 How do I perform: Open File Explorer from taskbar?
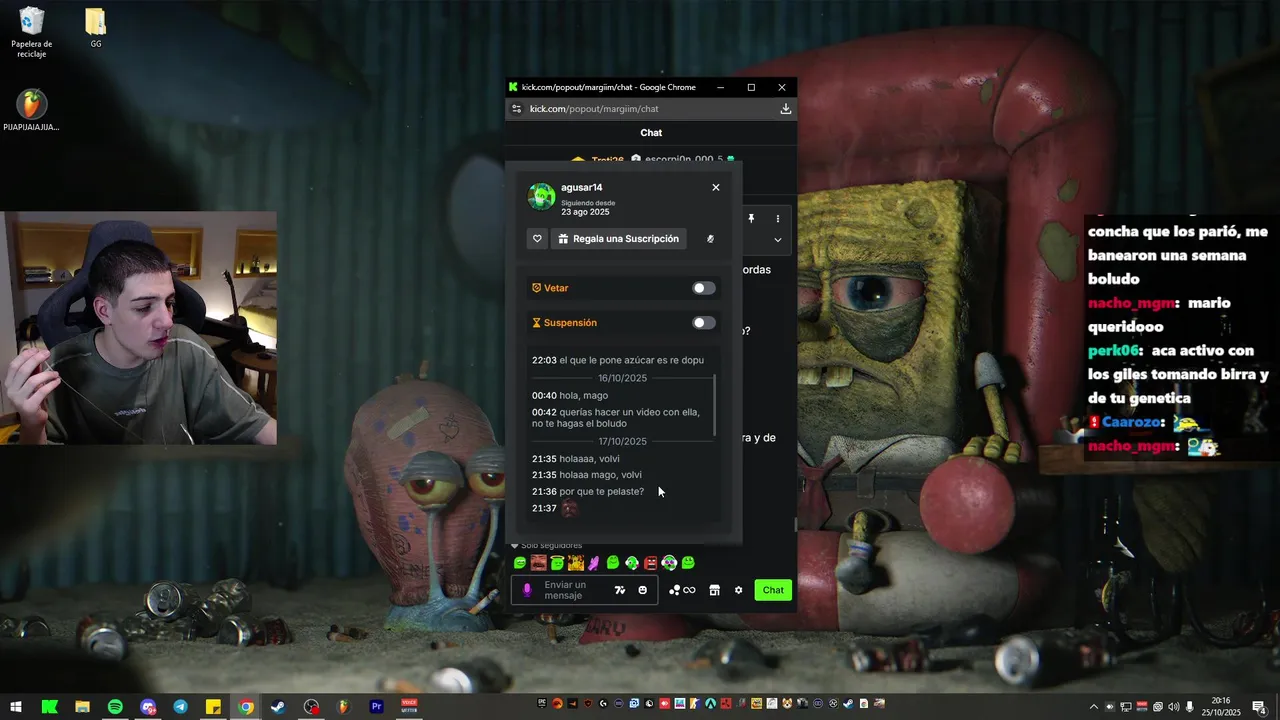click(x=82, y=706)
